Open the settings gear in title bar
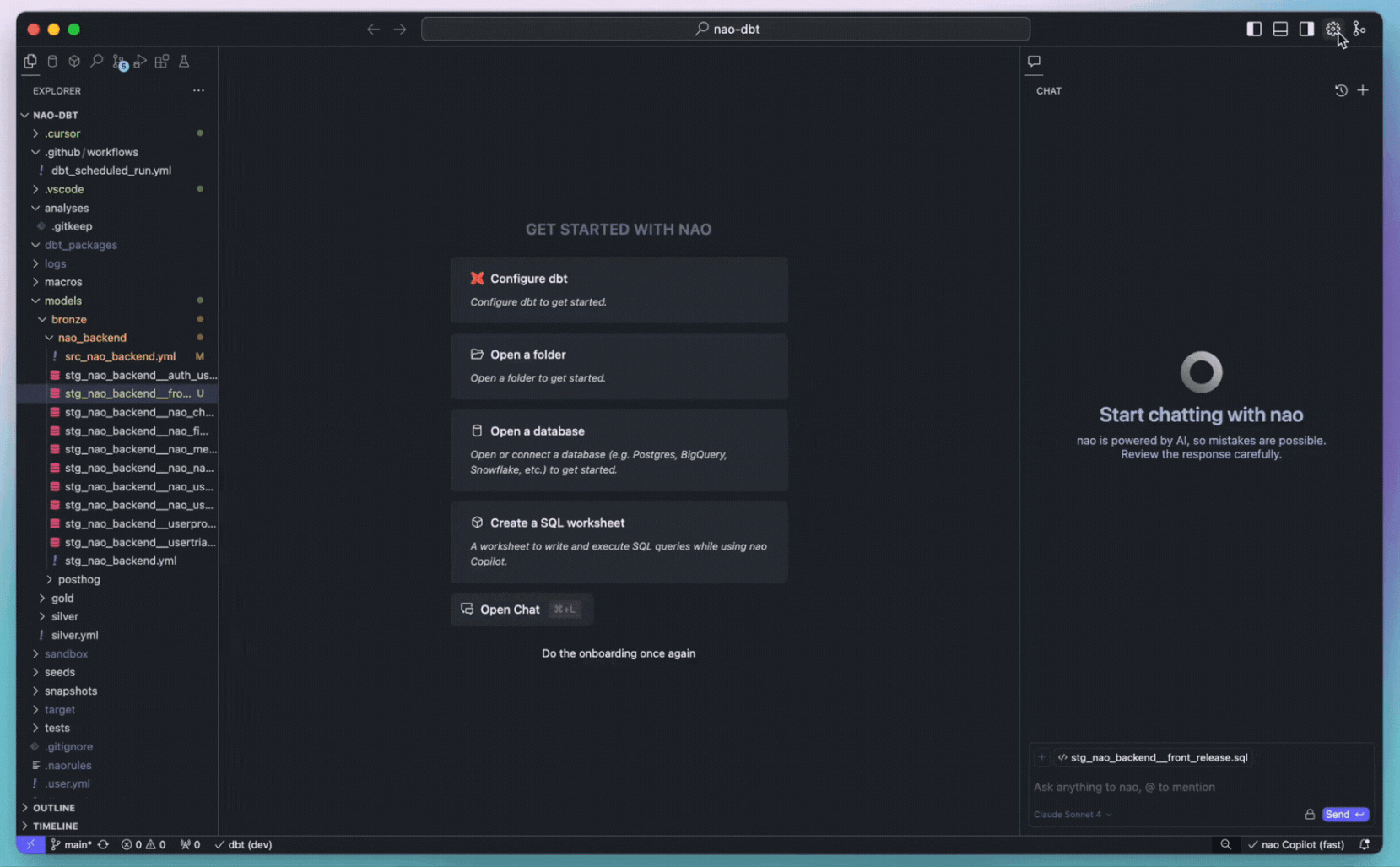This screenshot has height=867, width=1400. [x=1332, y=29]
